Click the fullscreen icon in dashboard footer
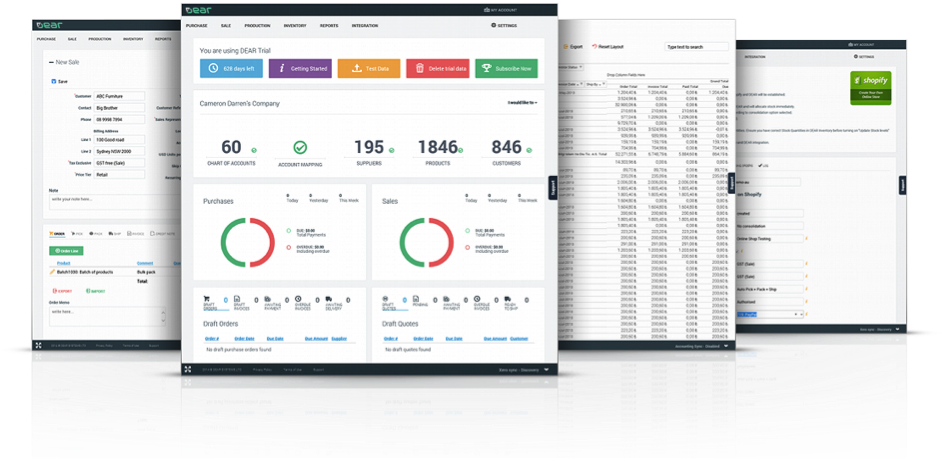 tap(187, 369)
